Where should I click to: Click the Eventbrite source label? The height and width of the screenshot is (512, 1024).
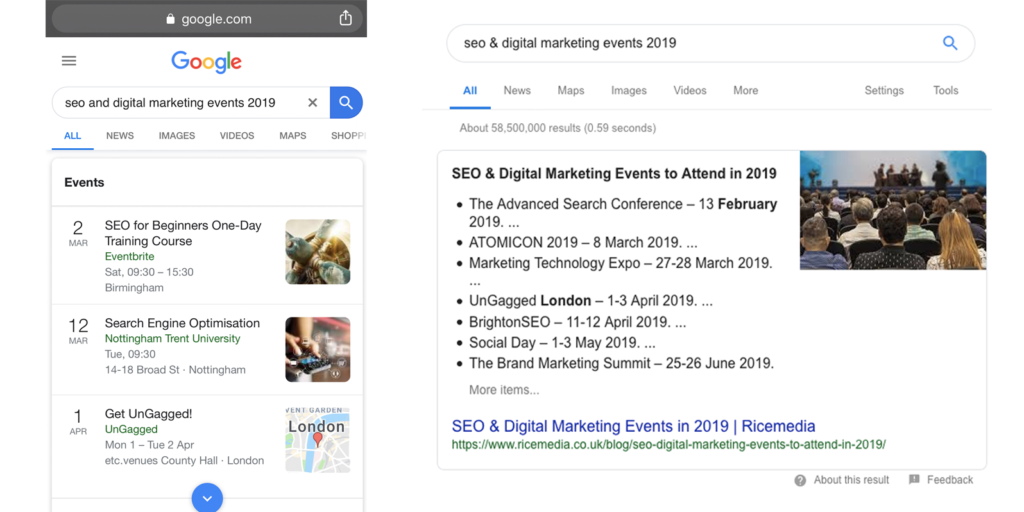click(128, 257)
